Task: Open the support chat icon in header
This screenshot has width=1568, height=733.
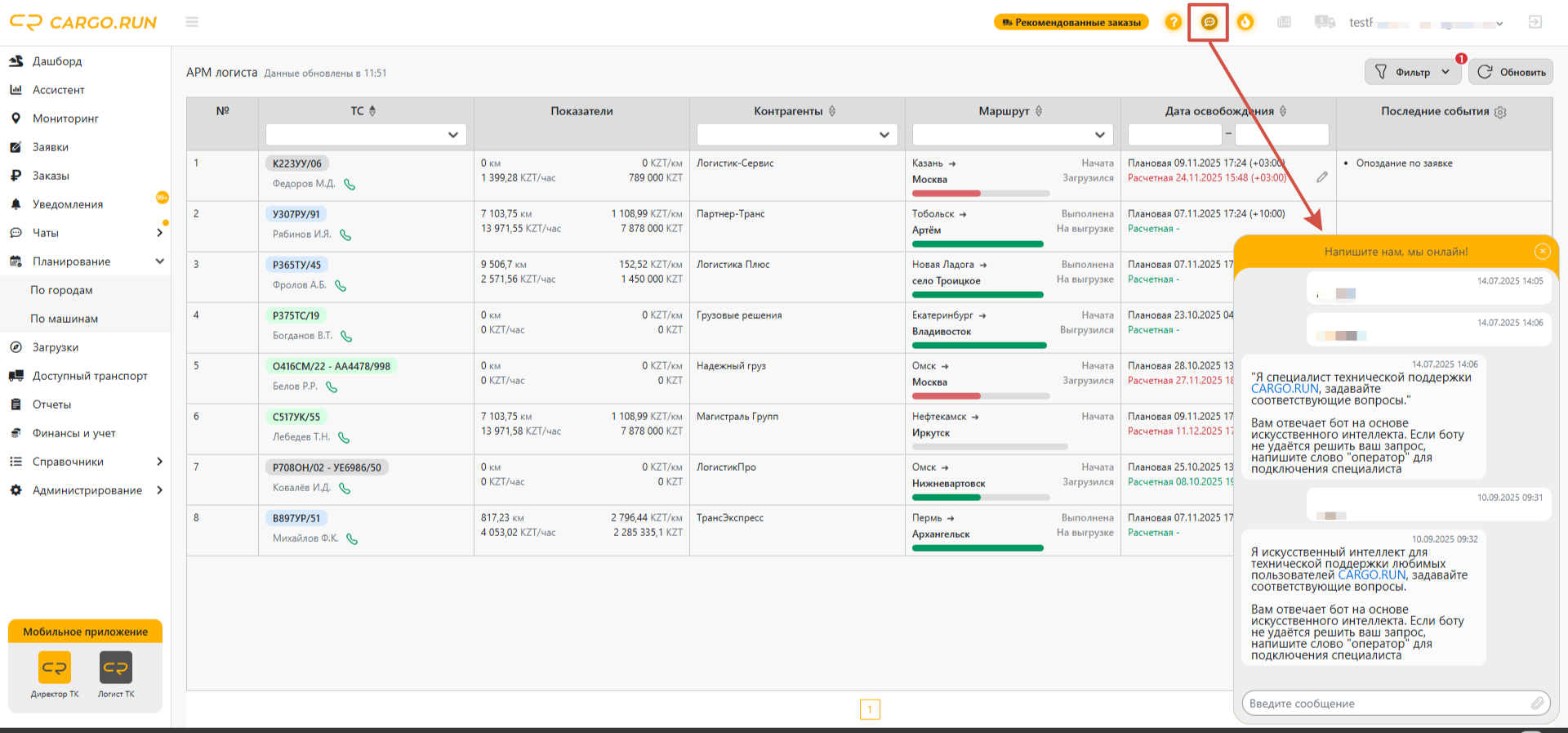Action: (x=1209, y=22)
